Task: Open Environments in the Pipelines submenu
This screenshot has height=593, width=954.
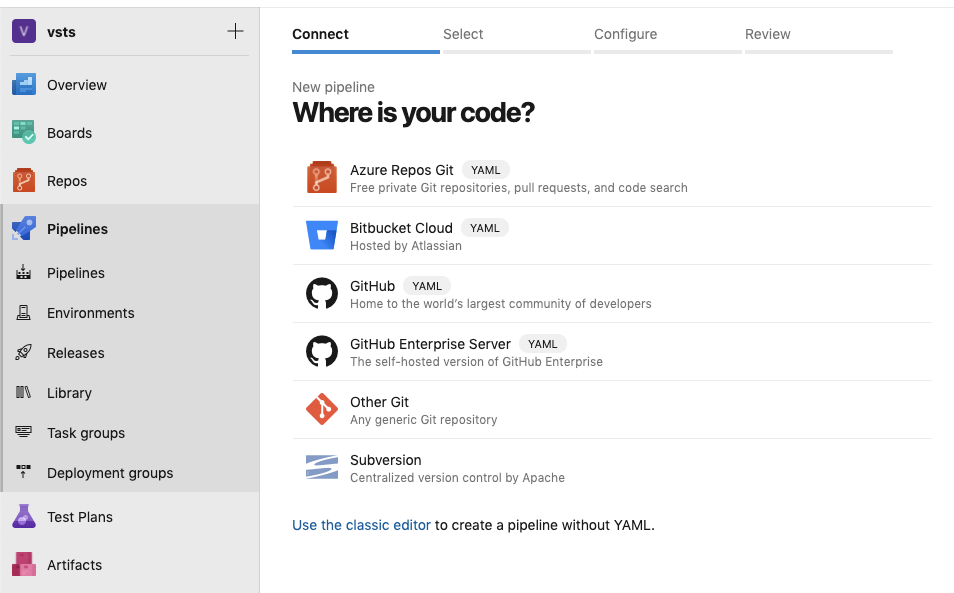Action: pyautogui.click(x=90, y=313)
